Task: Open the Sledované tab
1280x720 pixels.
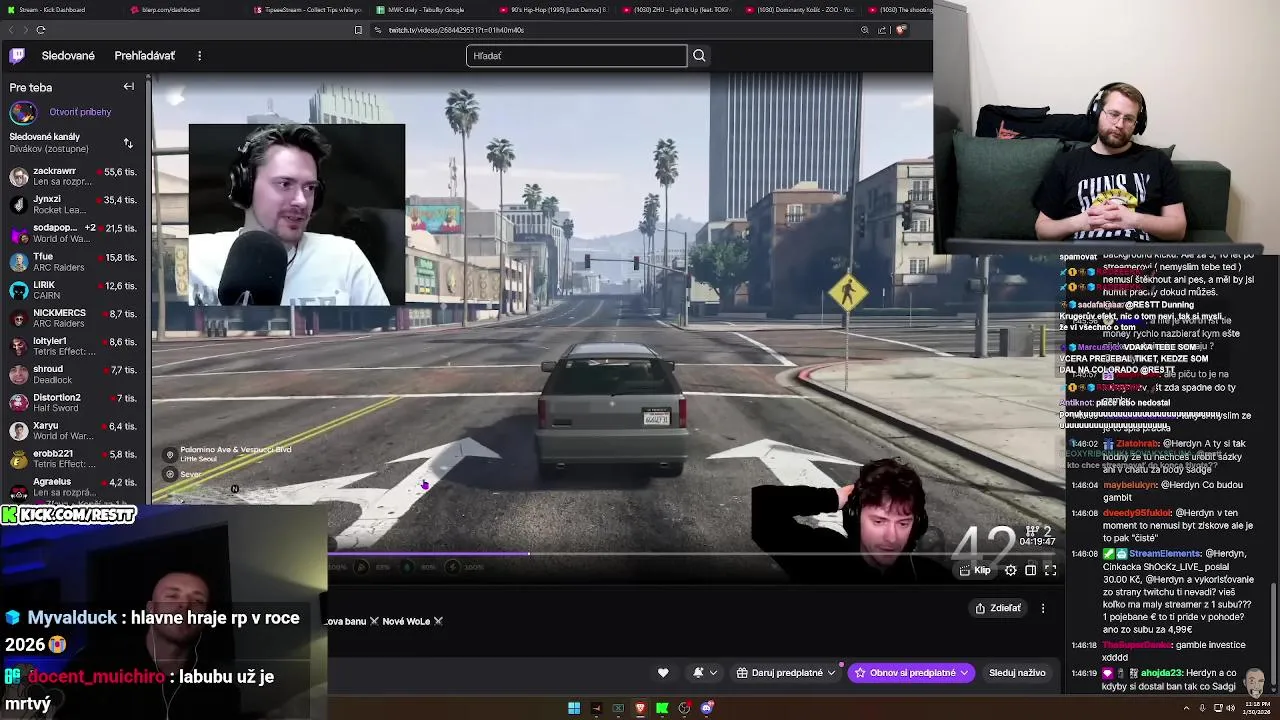Action: point(68,55)
